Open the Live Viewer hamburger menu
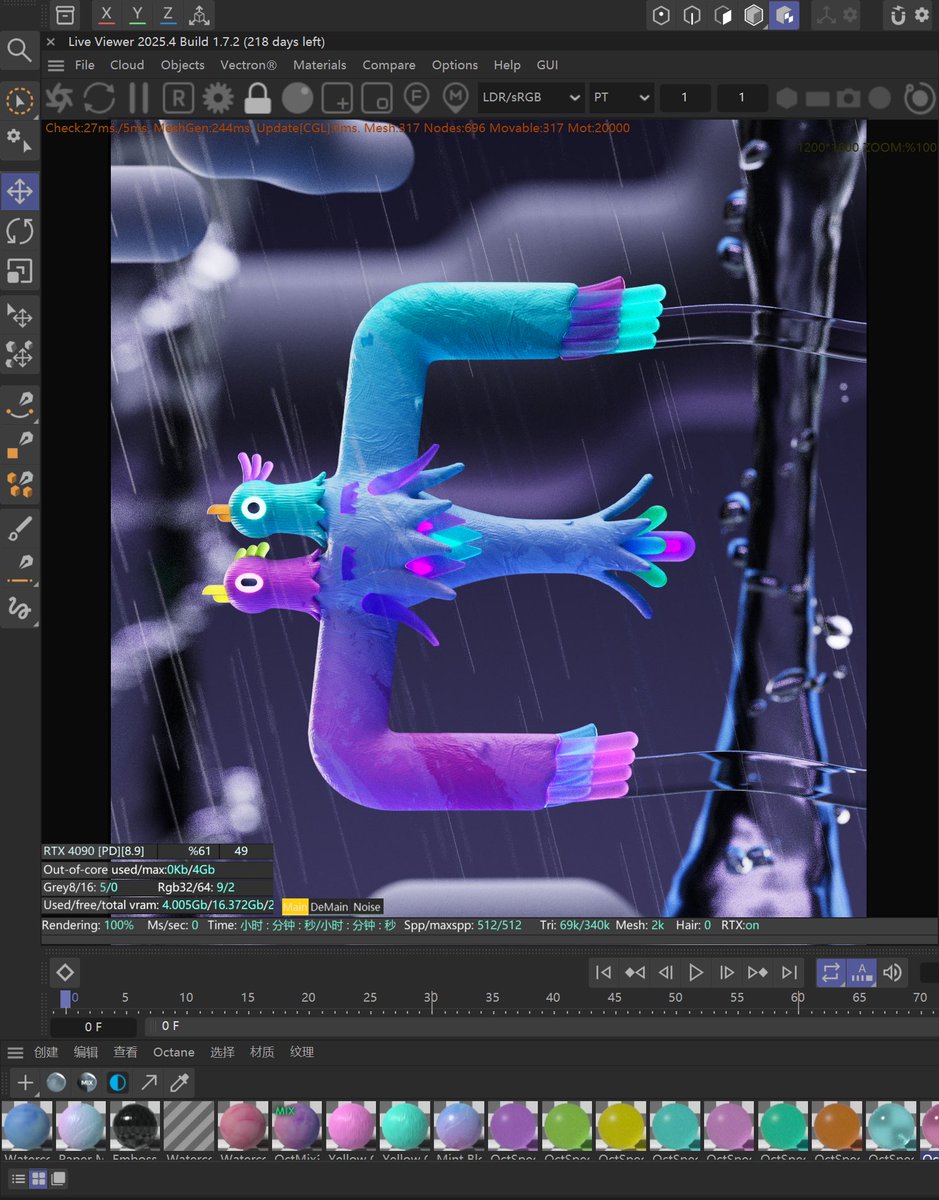Screen dimensions: 939x1200 pyautogui.click(x=56, y=65)
